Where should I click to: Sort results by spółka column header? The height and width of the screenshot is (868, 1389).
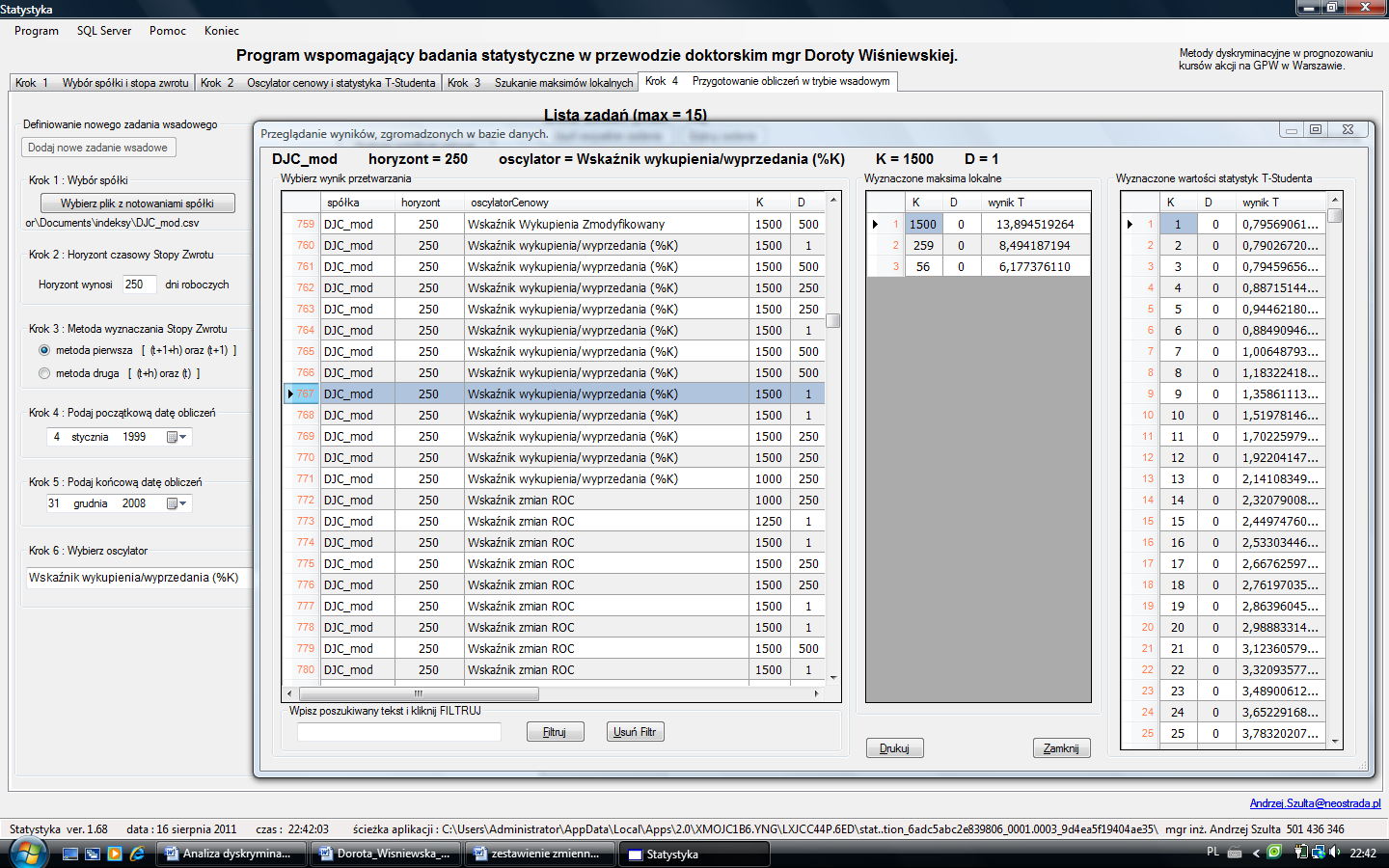(x=358, y=203)
